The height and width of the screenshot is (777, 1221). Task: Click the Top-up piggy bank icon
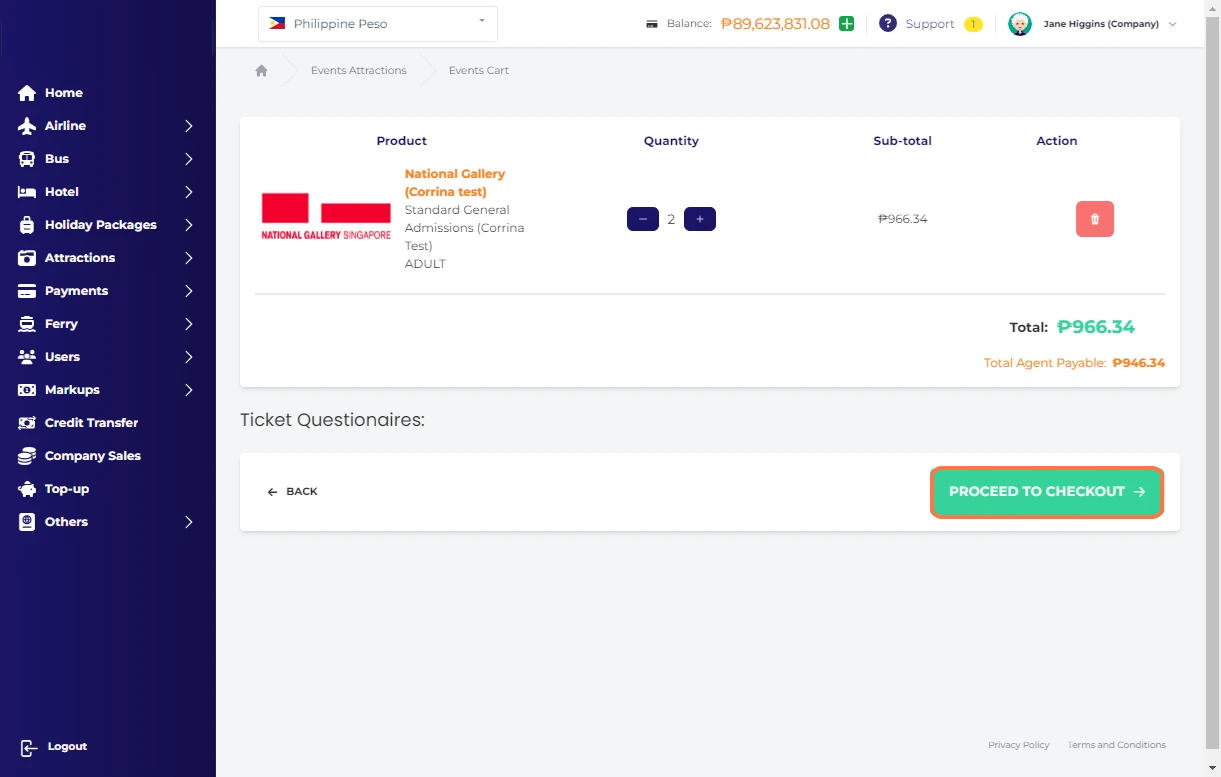[x=27, y=489]
